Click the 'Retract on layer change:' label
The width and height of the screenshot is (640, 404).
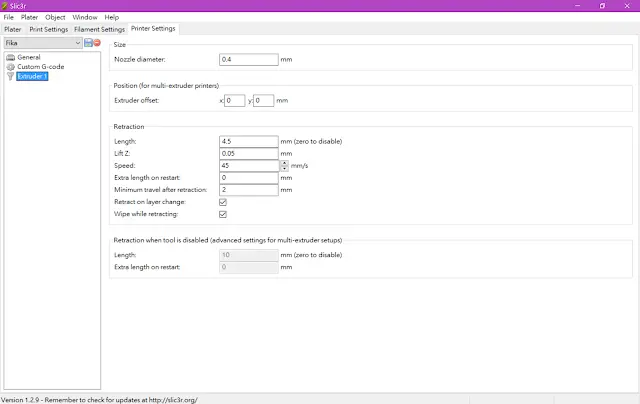(150, 202)
